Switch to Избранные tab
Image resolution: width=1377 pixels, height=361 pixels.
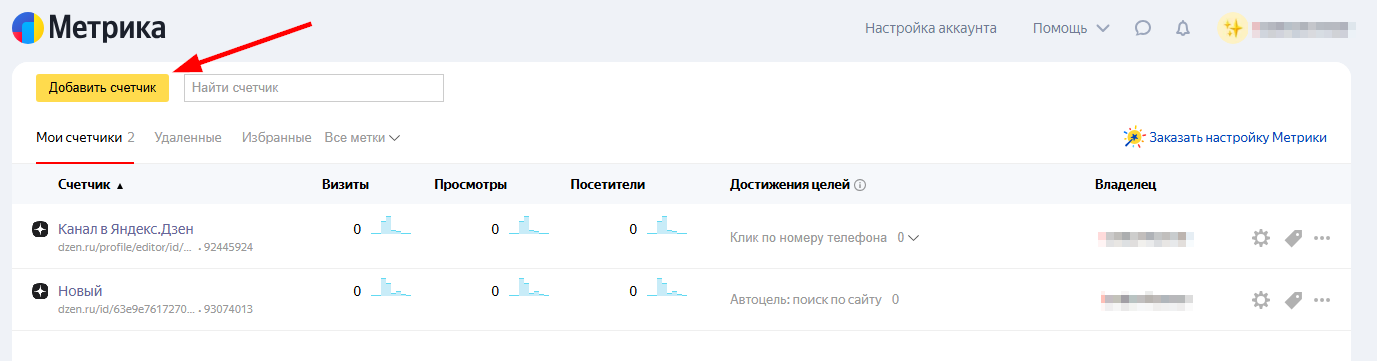pyautogui.click(x=277, y=137)
